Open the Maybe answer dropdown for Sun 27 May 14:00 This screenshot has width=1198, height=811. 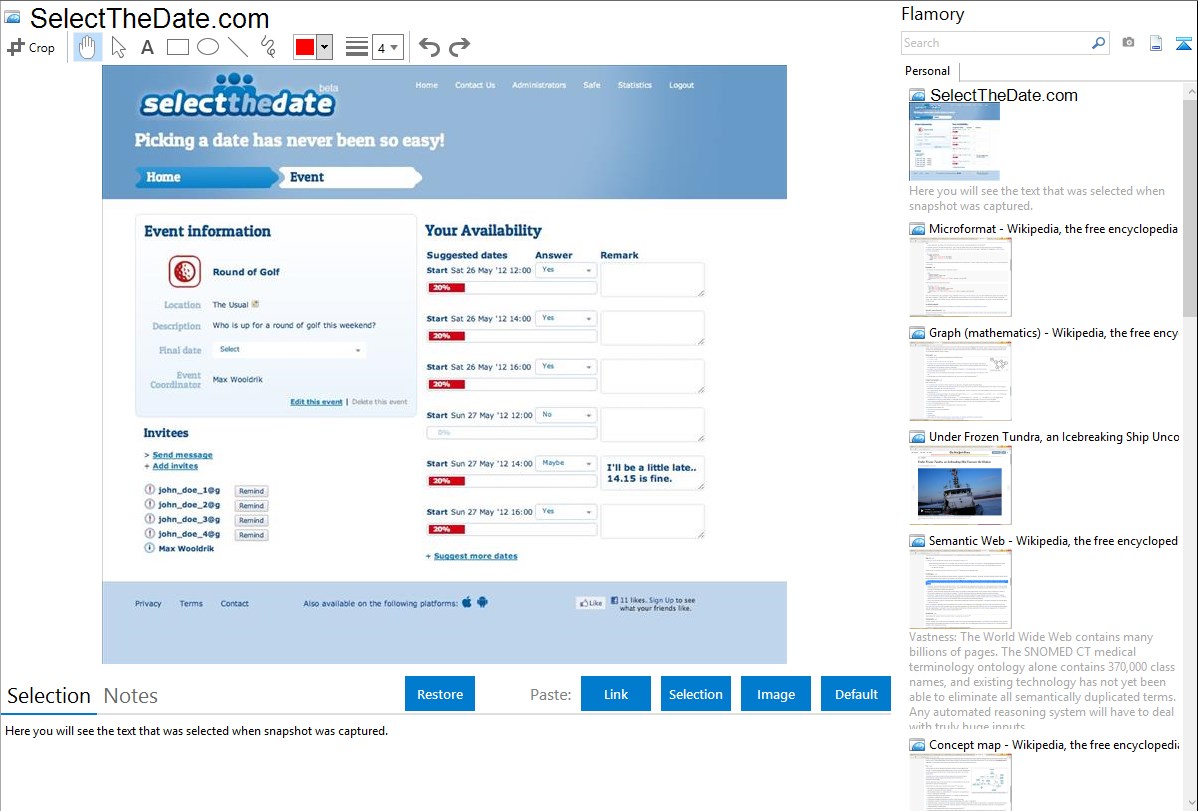566,463
